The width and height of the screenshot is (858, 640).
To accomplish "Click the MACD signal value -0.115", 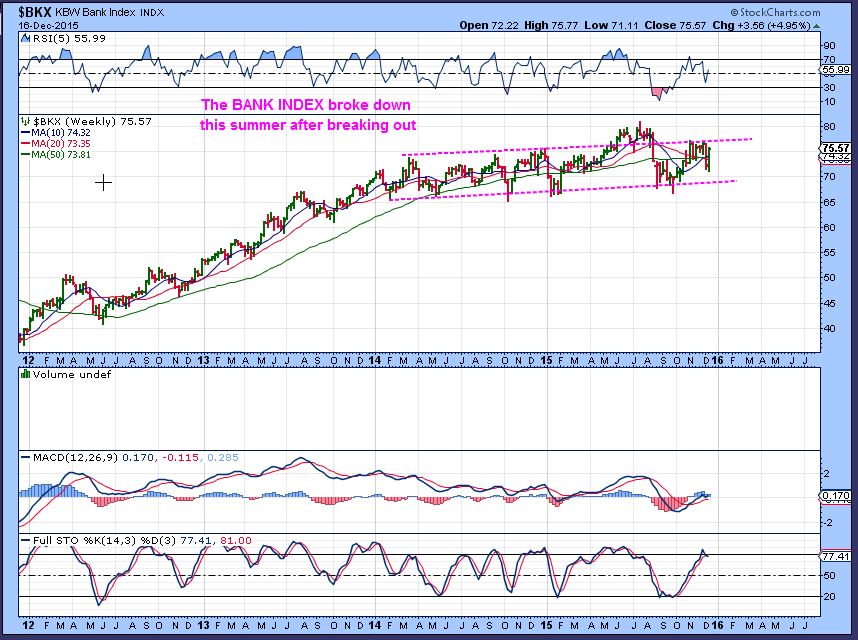I will (x=180, y=457).
